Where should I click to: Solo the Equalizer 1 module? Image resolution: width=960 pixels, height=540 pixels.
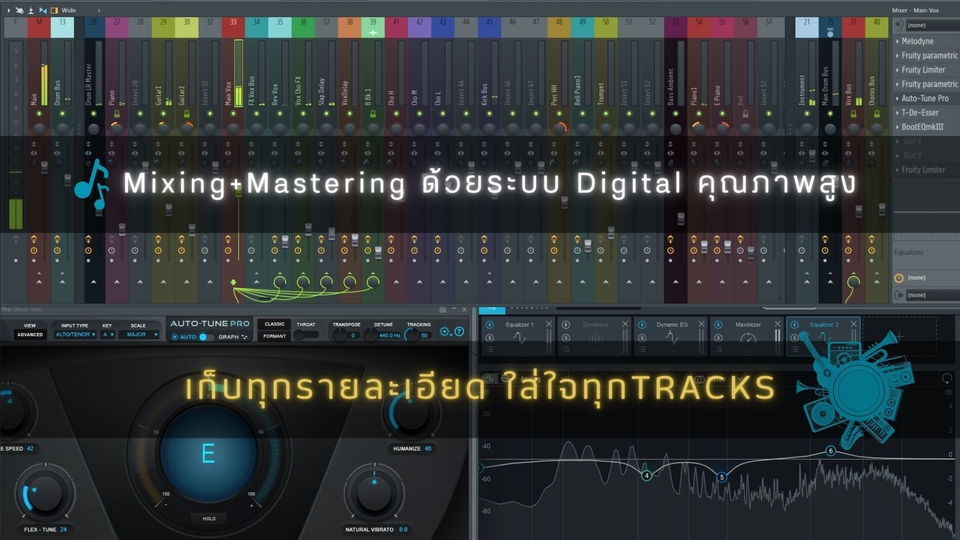point(489,338)
